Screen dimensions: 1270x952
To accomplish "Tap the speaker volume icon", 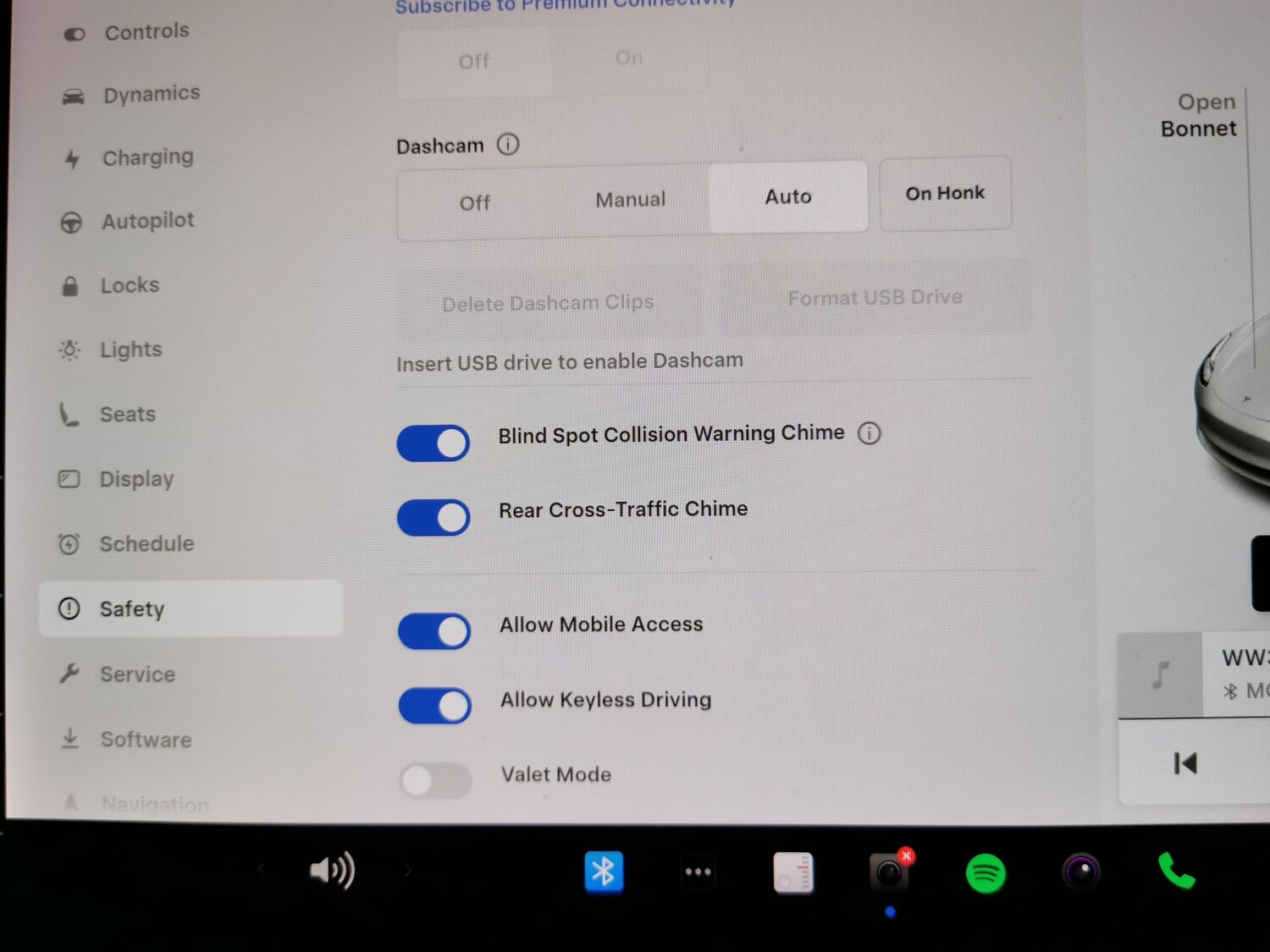I will (x=332, y=871).
